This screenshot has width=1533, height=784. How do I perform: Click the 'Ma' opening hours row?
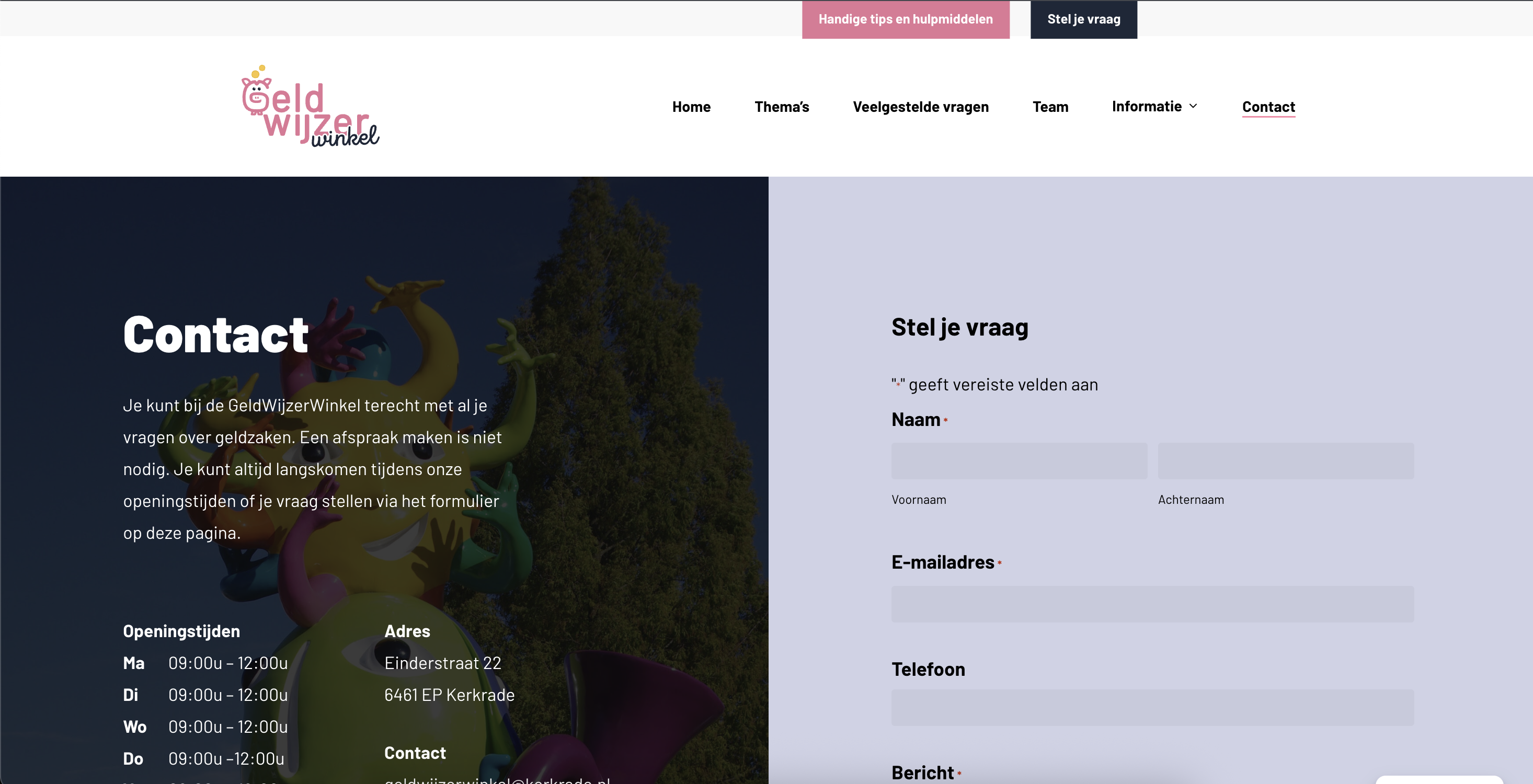coord(205,663)
